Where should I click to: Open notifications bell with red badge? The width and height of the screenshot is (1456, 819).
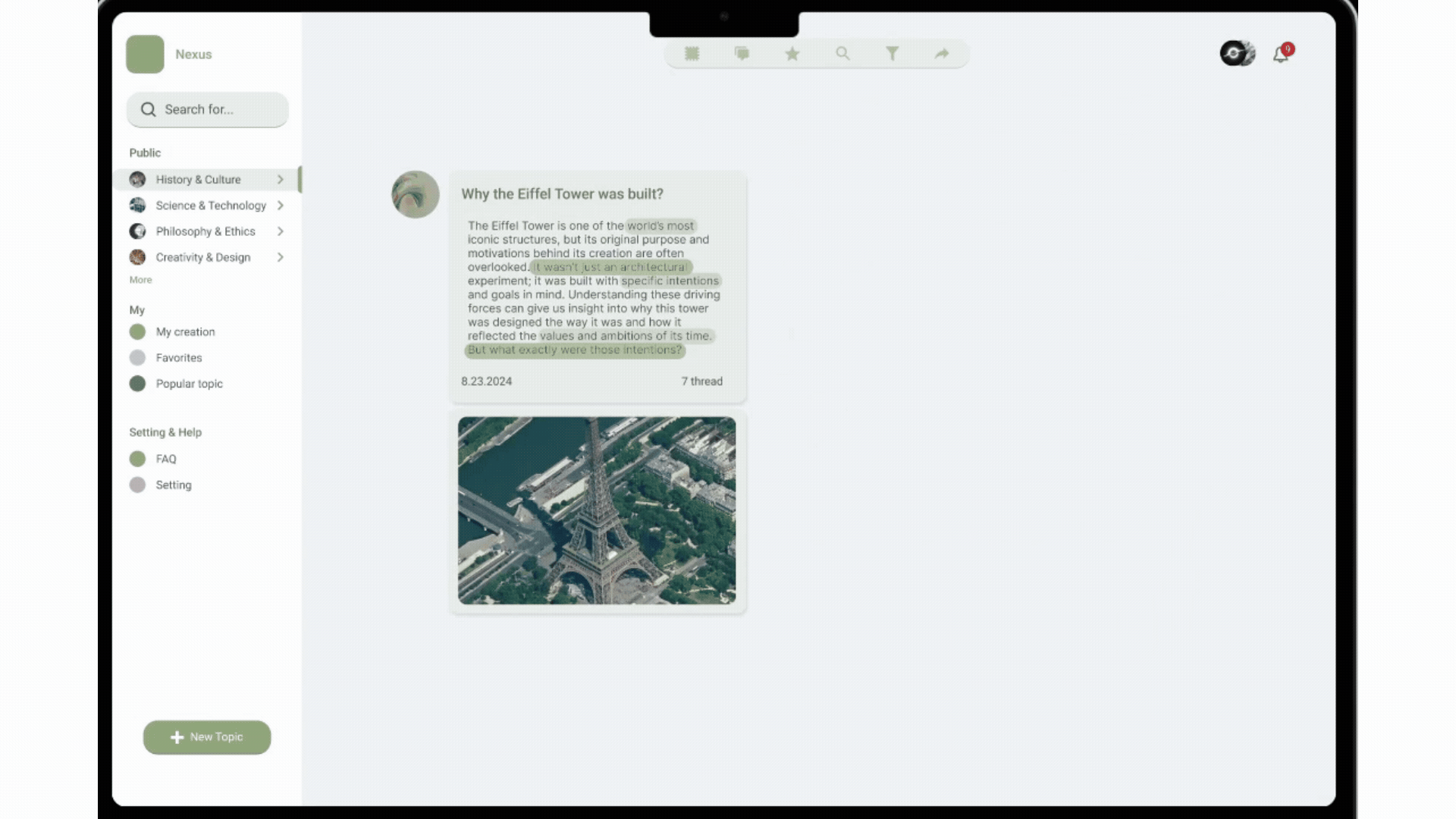(1281, 54)
